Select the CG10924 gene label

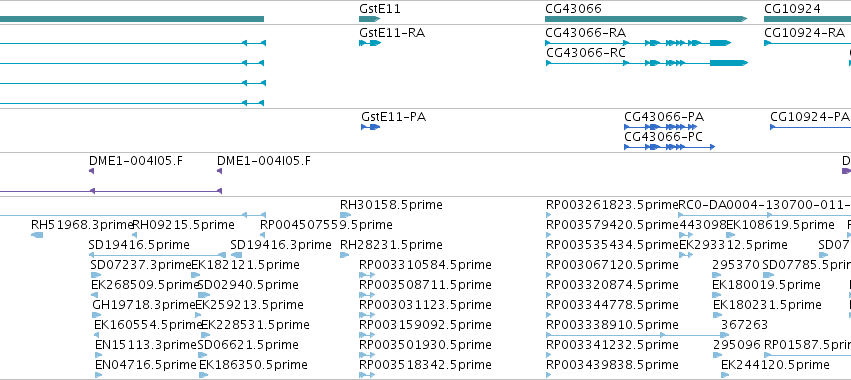click(792, 9)
